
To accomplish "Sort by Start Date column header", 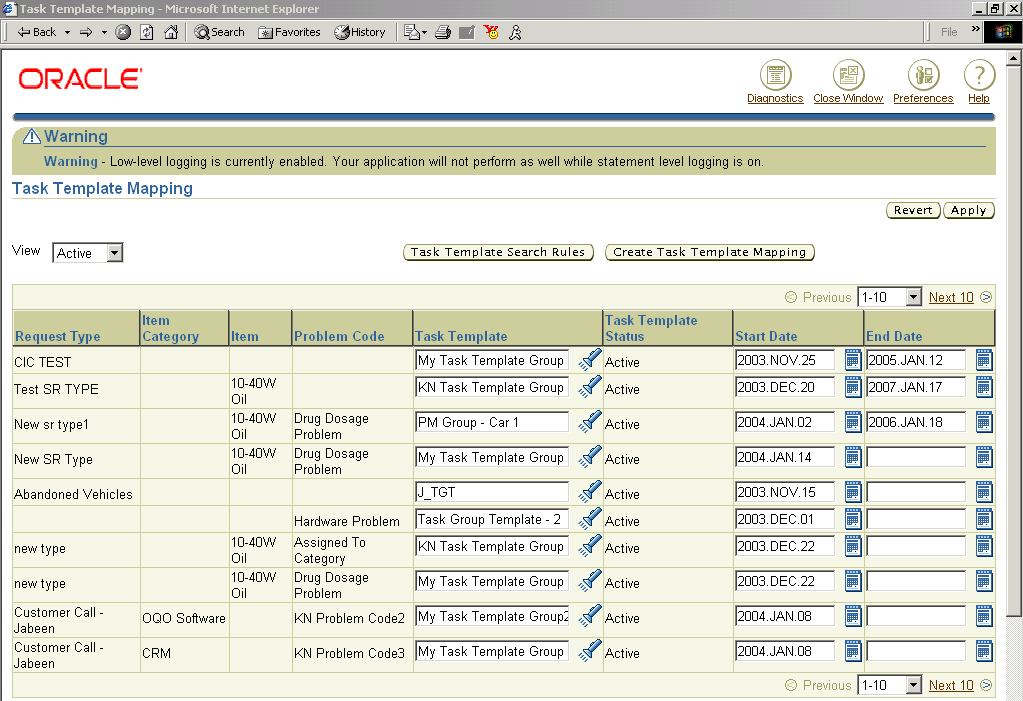I will coord(766,336).
